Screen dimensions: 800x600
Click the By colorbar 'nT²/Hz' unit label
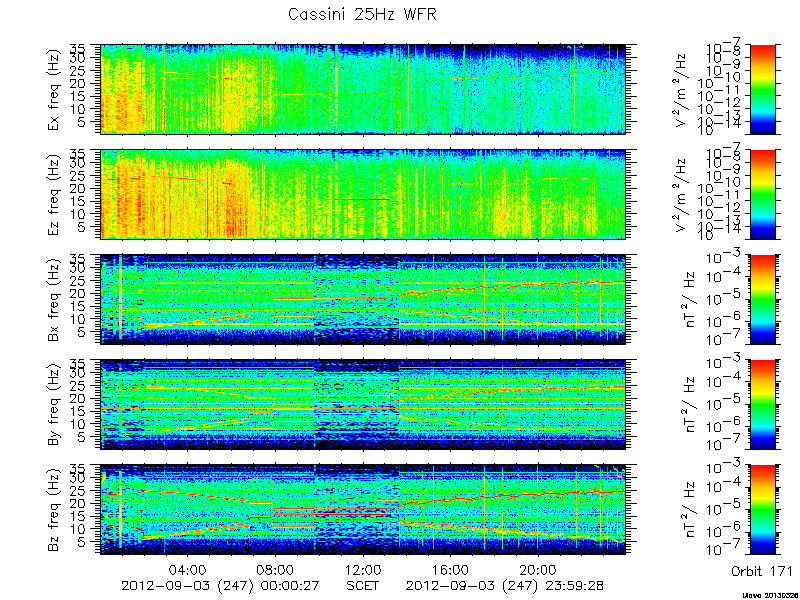(x=692, y=405)
